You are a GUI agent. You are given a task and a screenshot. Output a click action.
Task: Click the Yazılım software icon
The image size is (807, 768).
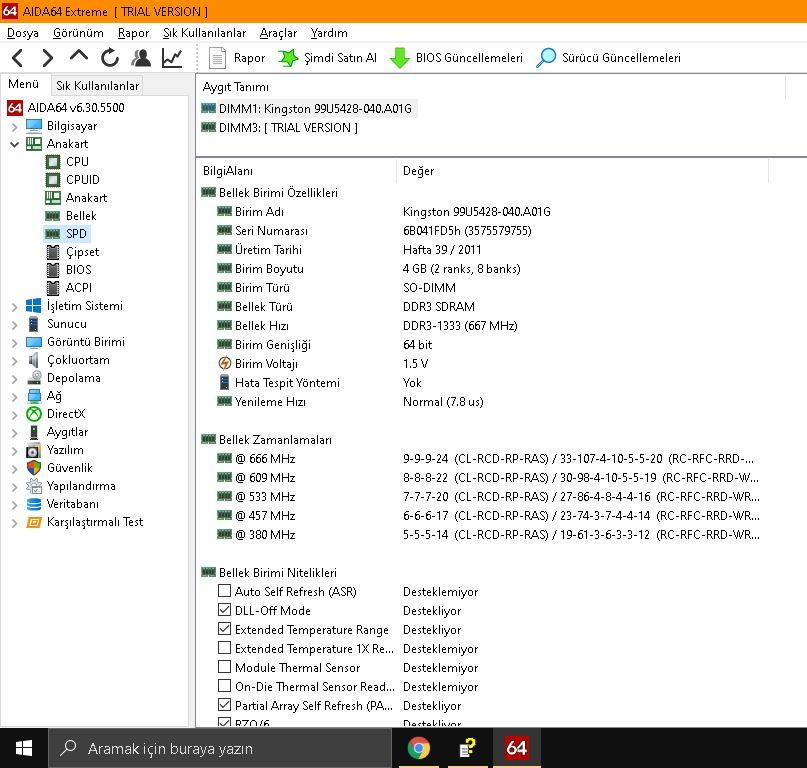pos(33,450)
